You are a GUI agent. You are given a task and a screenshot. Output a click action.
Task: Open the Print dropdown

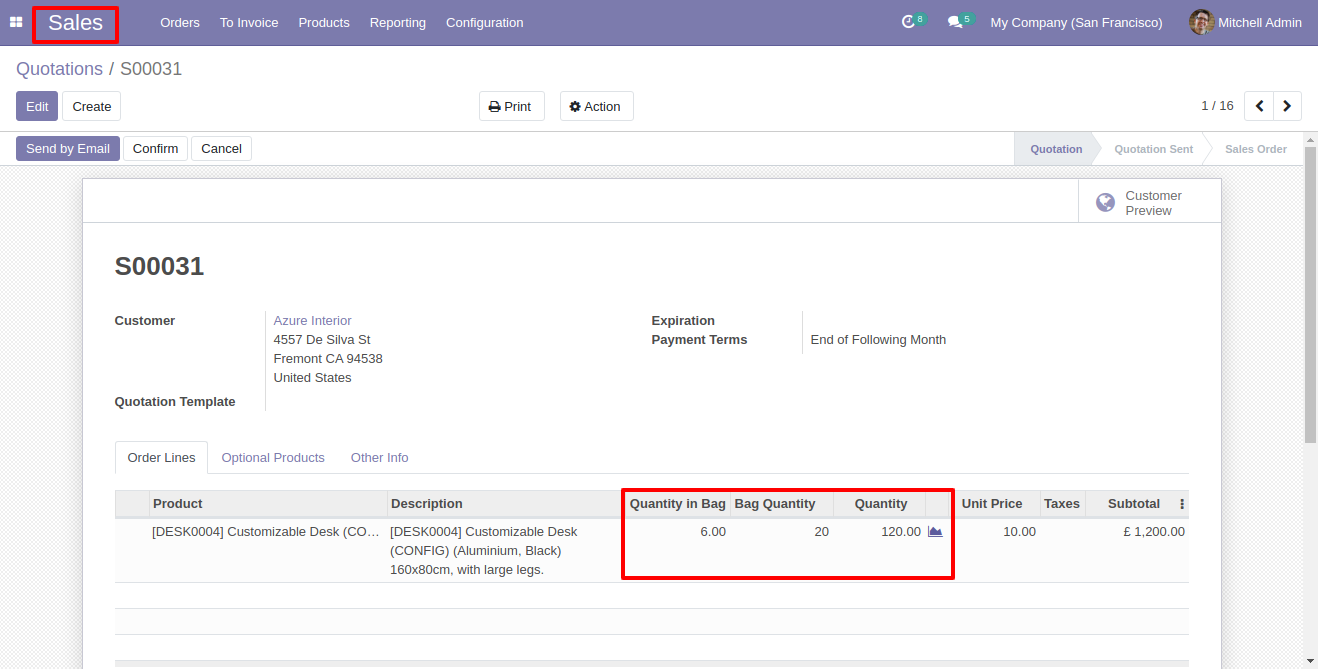point(512,106)
